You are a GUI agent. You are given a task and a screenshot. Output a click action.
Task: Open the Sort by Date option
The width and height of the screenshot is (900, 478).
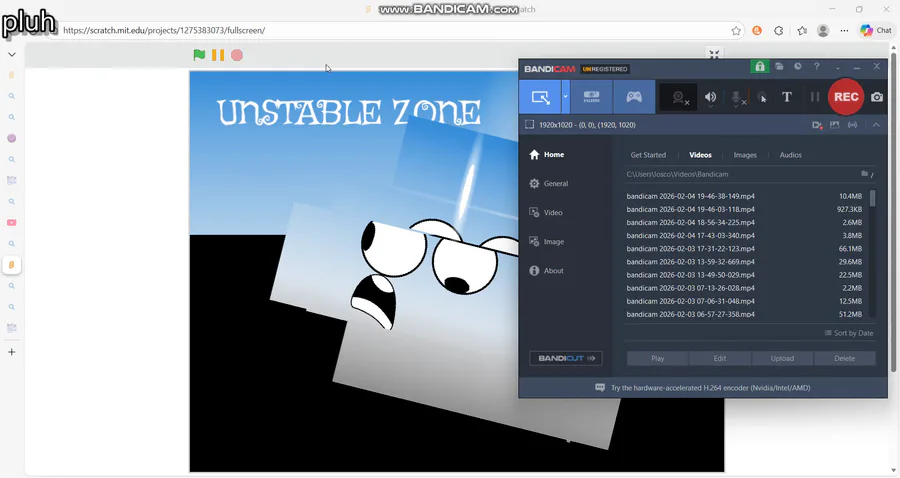pos(849,333)
